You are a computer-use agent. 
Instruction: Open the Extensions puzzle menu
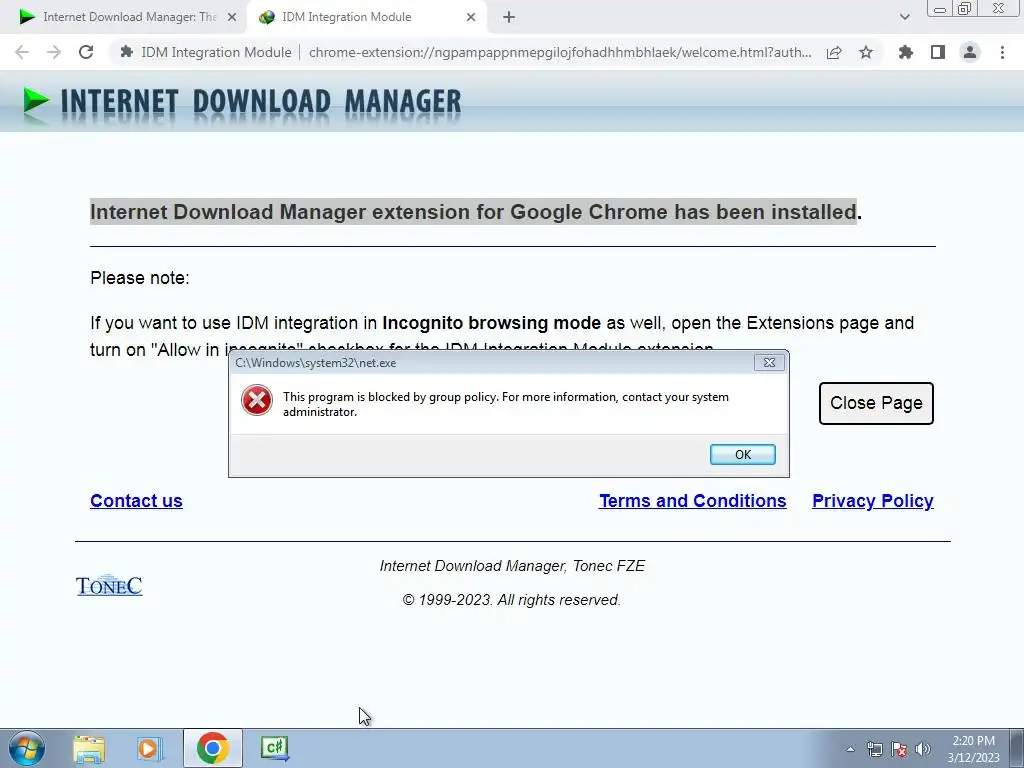(905, 52)
